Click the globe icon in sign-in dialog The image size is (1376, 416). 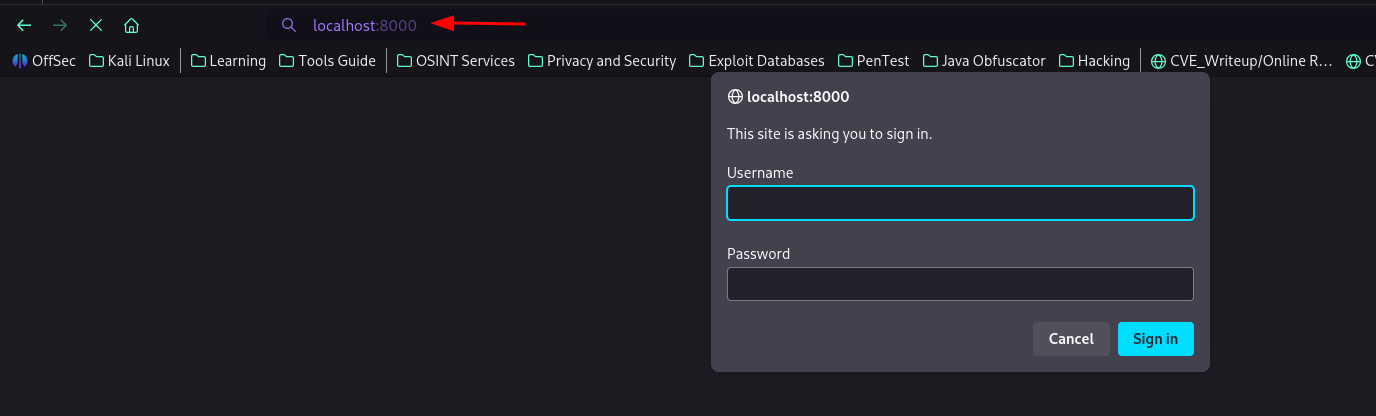tap(735, 97)
